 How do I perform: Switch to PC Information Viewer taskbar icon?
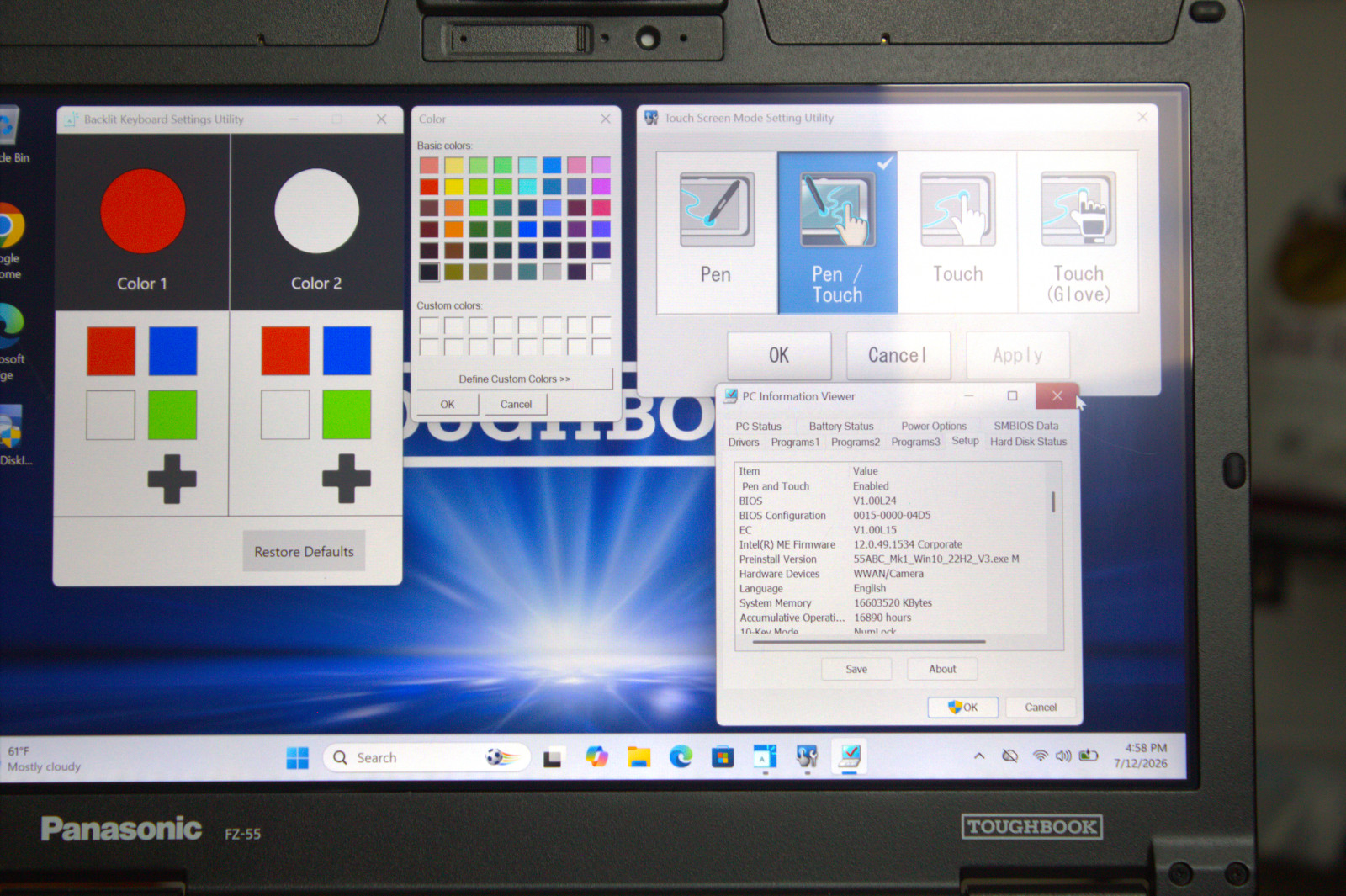(850, 756)
